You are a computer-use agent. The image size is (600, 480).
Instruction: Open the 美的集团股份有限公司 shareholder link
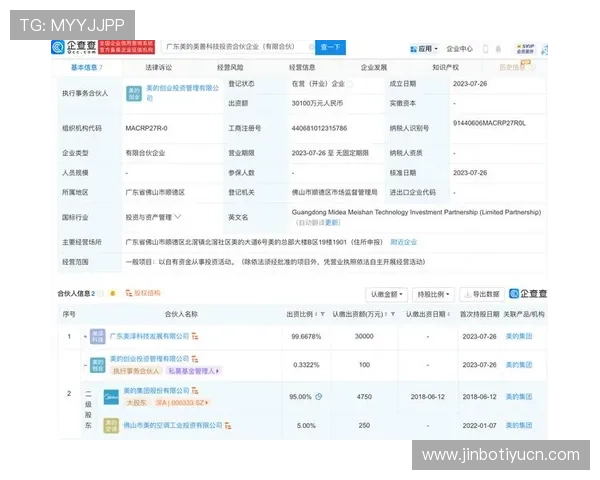tap(156, 390)
